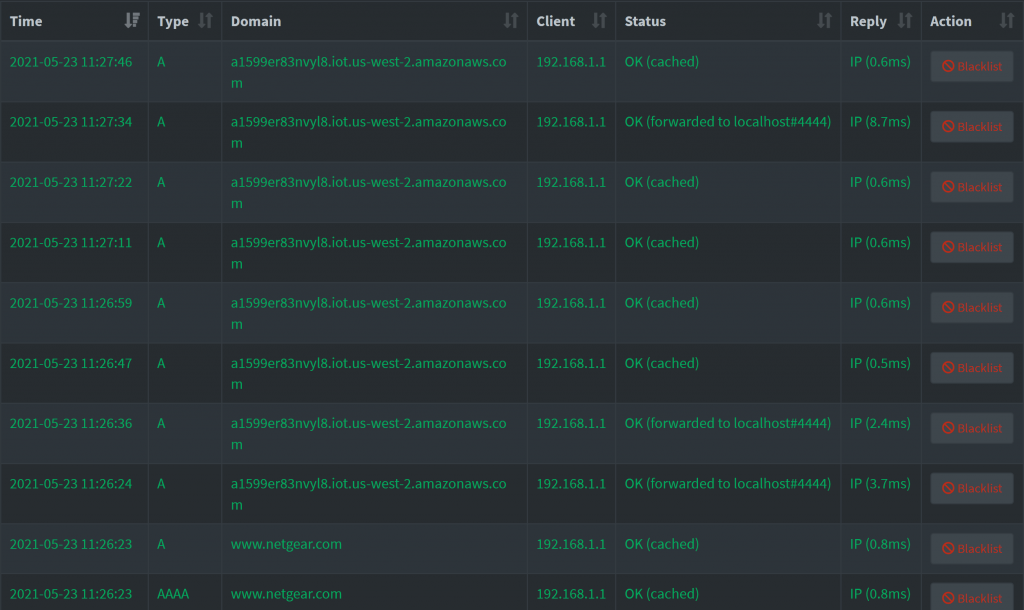Viewport: 1024px width, 610px height.
Task: Click OK (cached) status at 11:27:46
Action: coord(662,62)
